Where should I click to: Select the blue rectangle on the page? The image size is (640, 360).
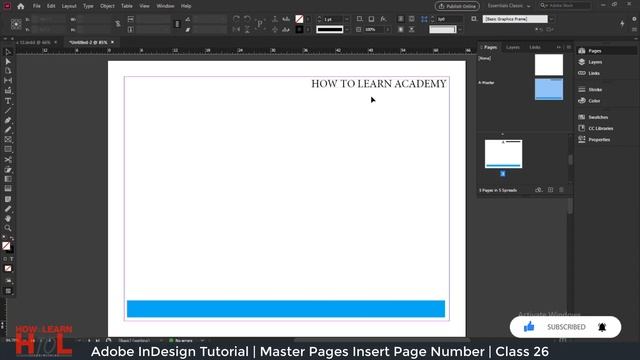[x=286, y=309]
